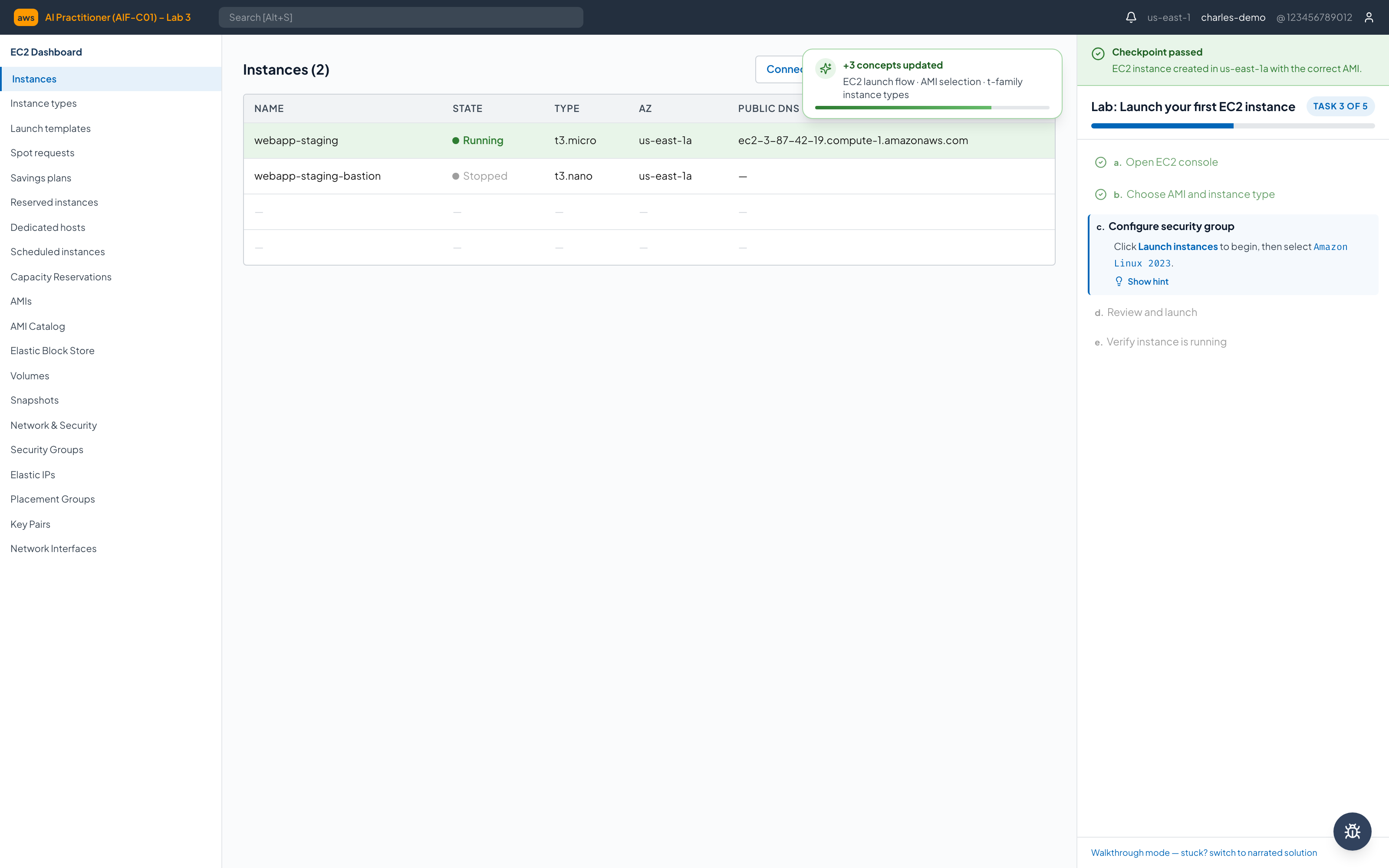Click the green Running status dot
Screen dimensions: 1389x868
pyautogui.click(x=456, y=141)
